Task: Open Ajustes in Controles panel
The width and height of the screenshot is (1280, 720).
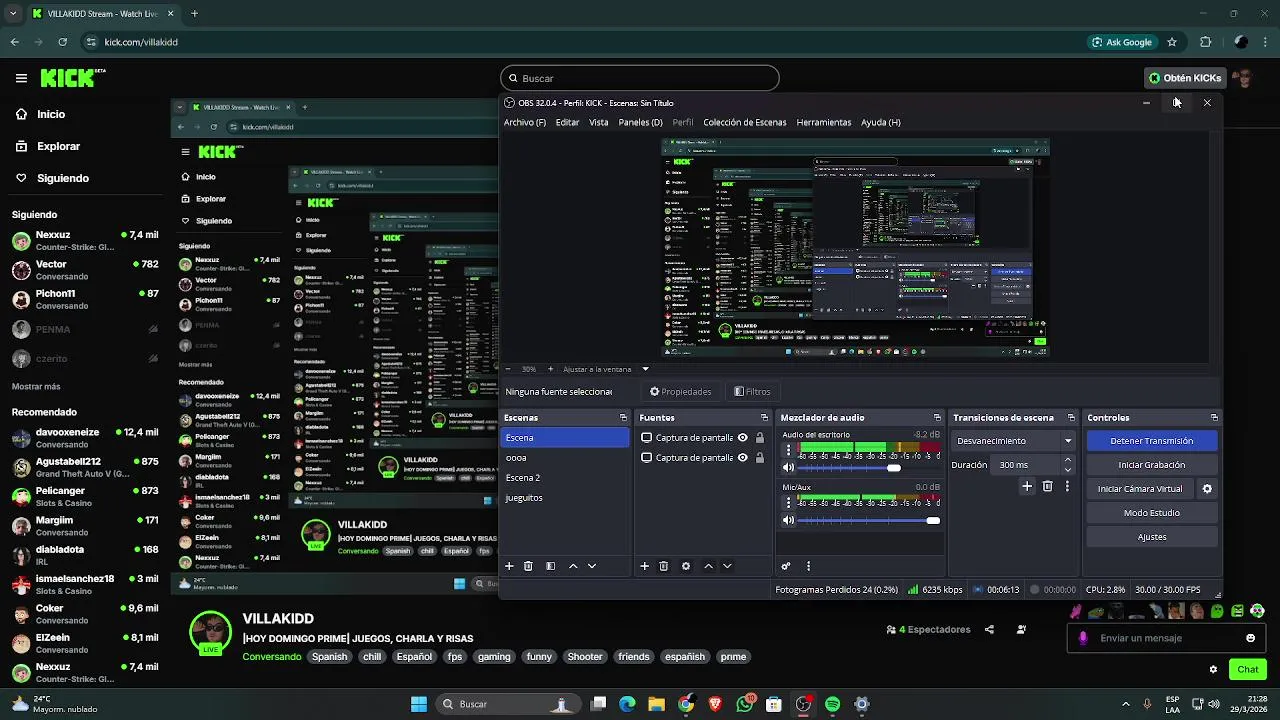Action: (1152, 537)
